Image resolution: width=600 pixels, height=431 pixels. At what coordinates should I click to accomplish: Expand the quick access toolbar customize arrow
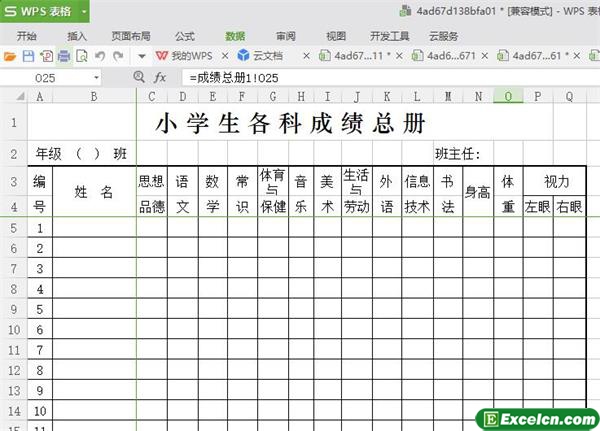click(141, 56)
